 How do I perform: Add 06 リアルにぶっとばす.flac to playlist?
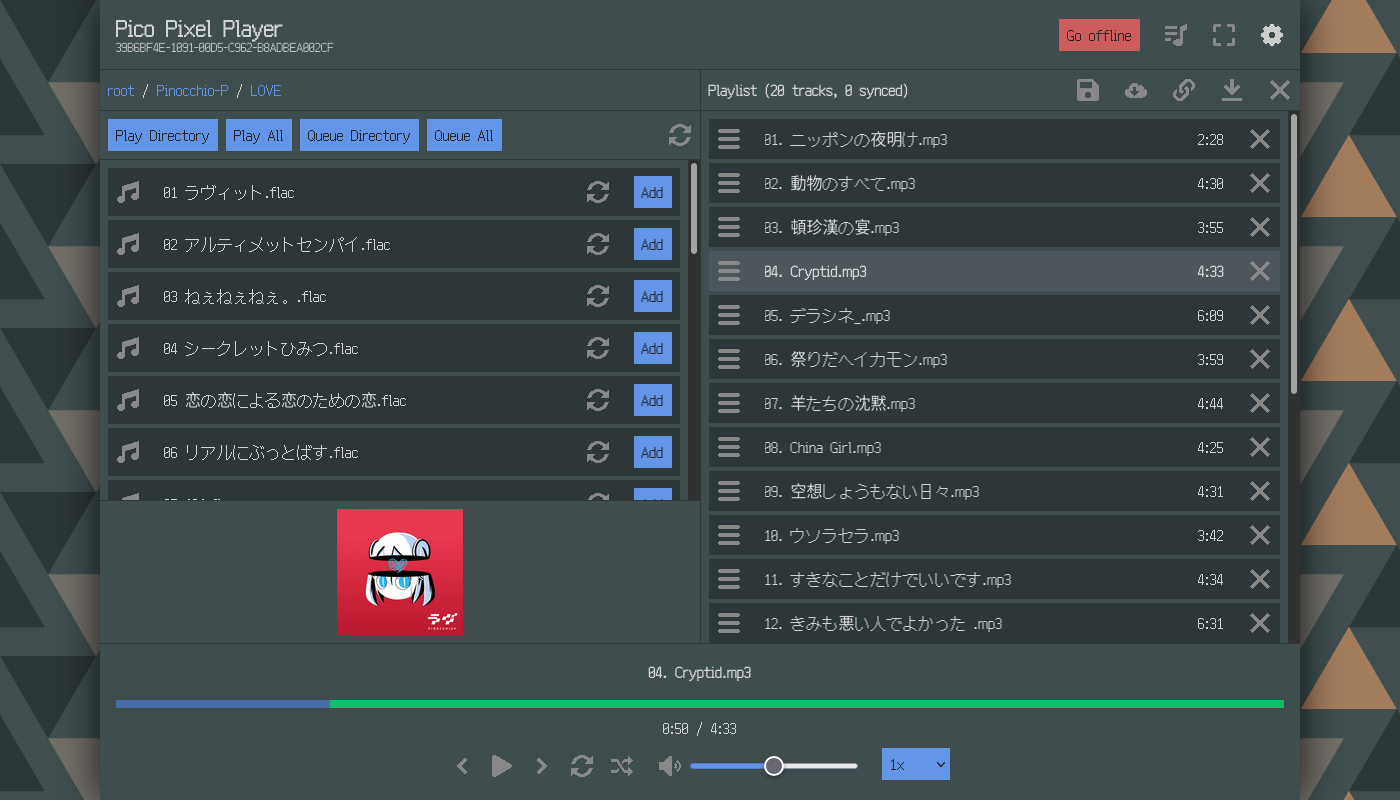[x=652, y=452]
